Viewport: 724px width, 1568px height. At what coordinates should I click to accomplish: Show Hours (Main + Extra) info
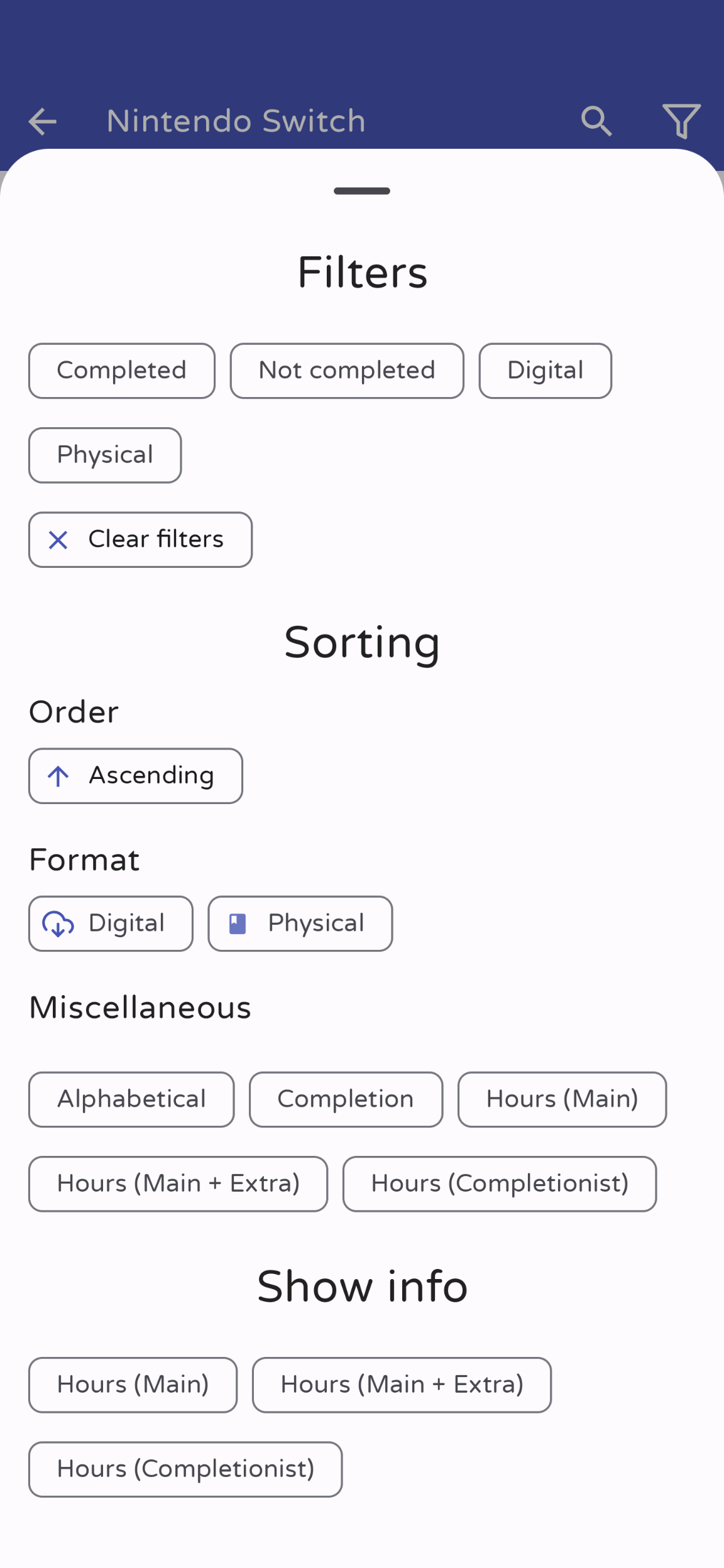[x=402, y=1385]
